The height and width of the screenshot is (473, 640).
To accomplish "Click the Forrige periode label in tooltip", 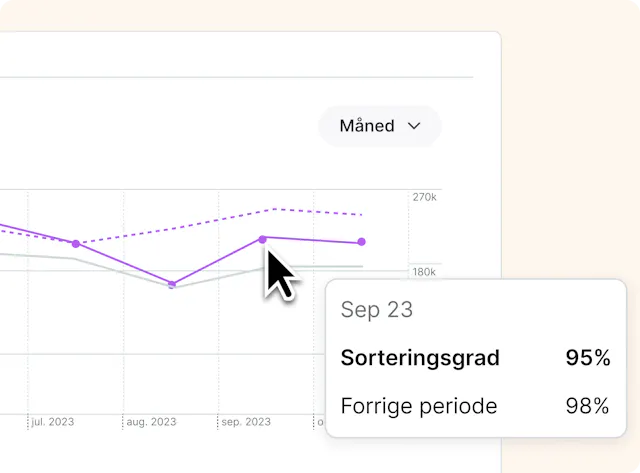I will click(419, 406).
